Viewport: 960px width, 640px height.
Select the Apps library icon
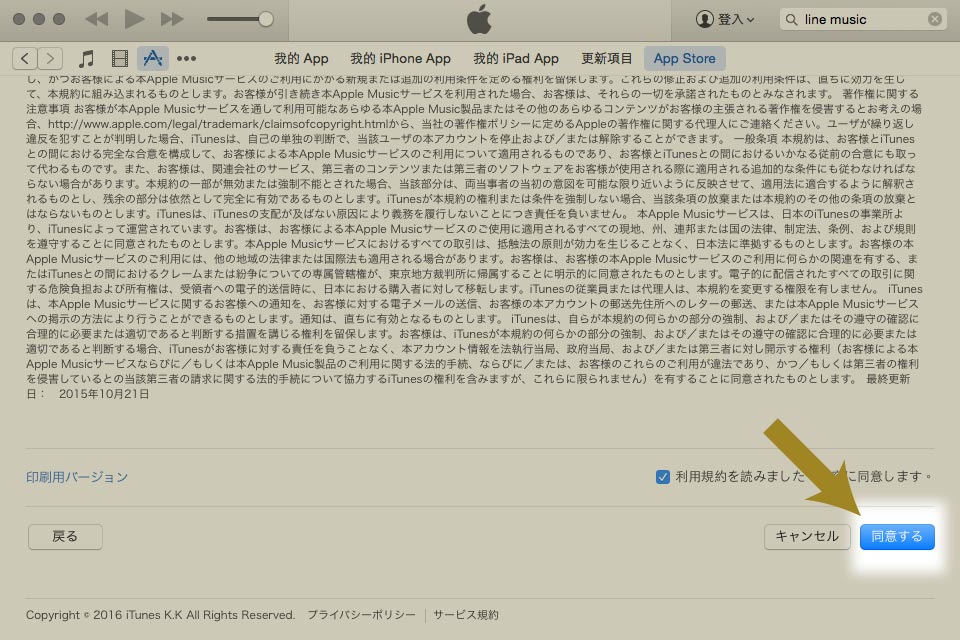coord(152,59)
